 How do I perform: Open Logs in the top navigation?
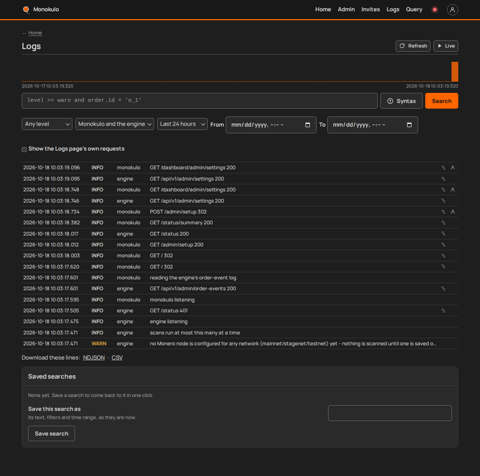pos(393,10)
